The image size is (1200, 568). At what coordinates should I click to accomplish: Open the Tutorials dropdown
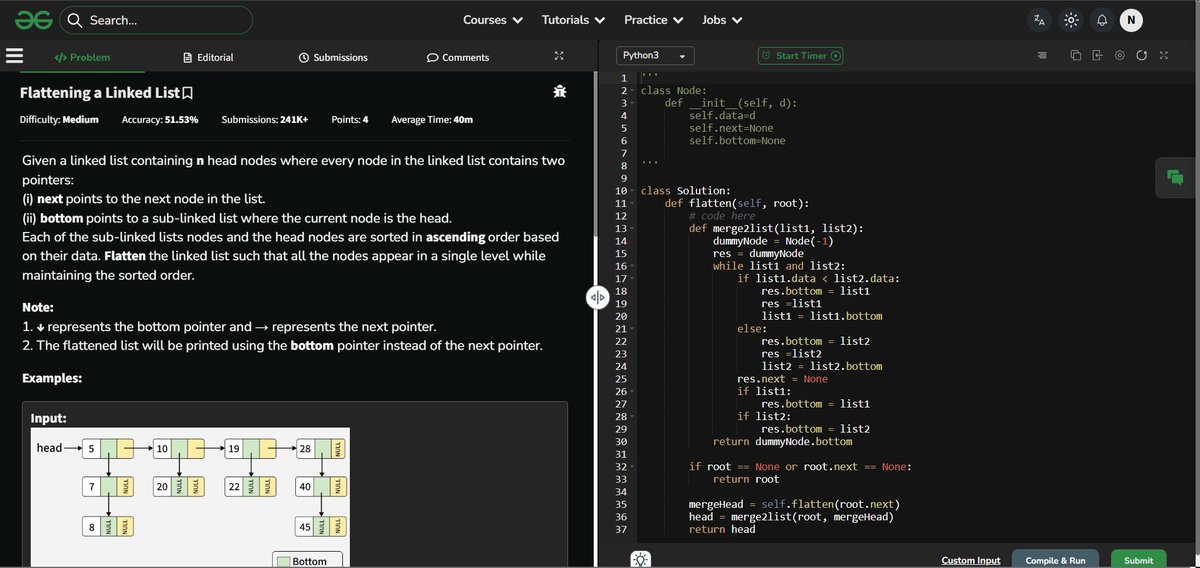coord(573,20)
